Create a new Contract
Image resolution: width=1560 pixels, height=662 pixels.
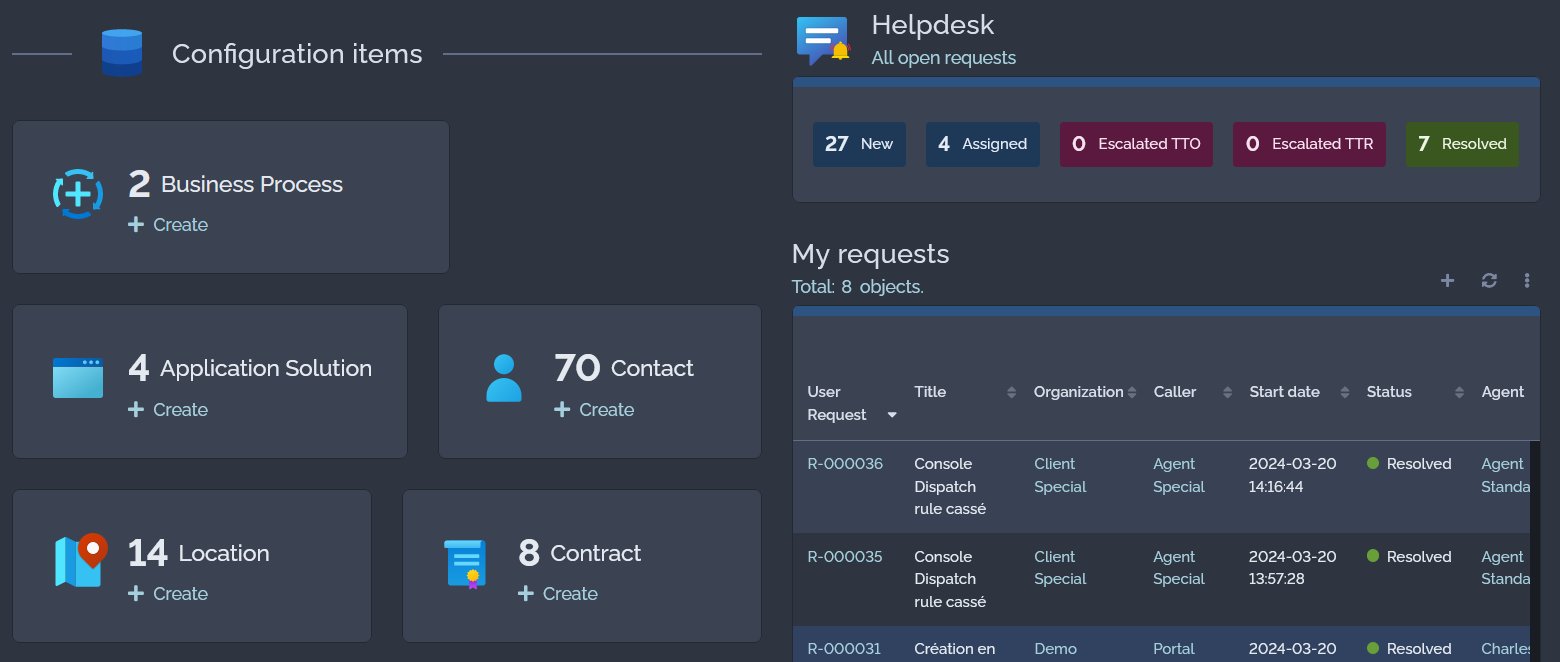tap(558, 594)
